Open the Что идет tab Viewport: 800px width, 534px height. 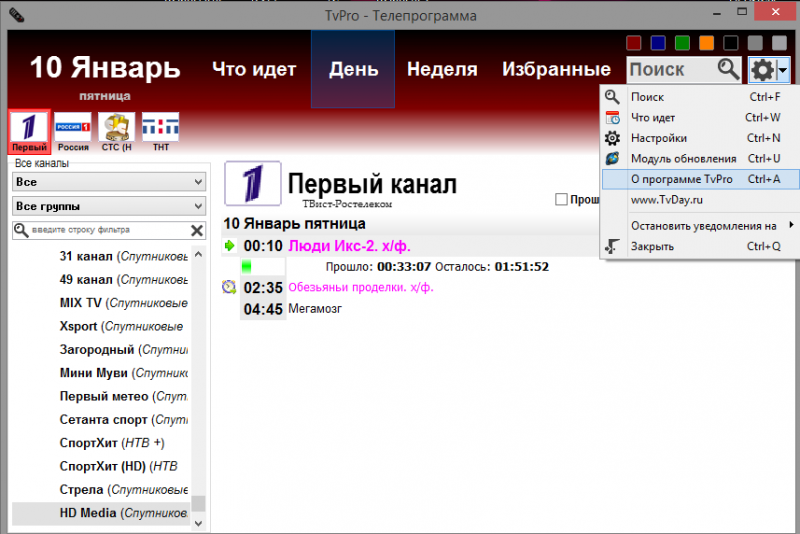coord(254,69)
